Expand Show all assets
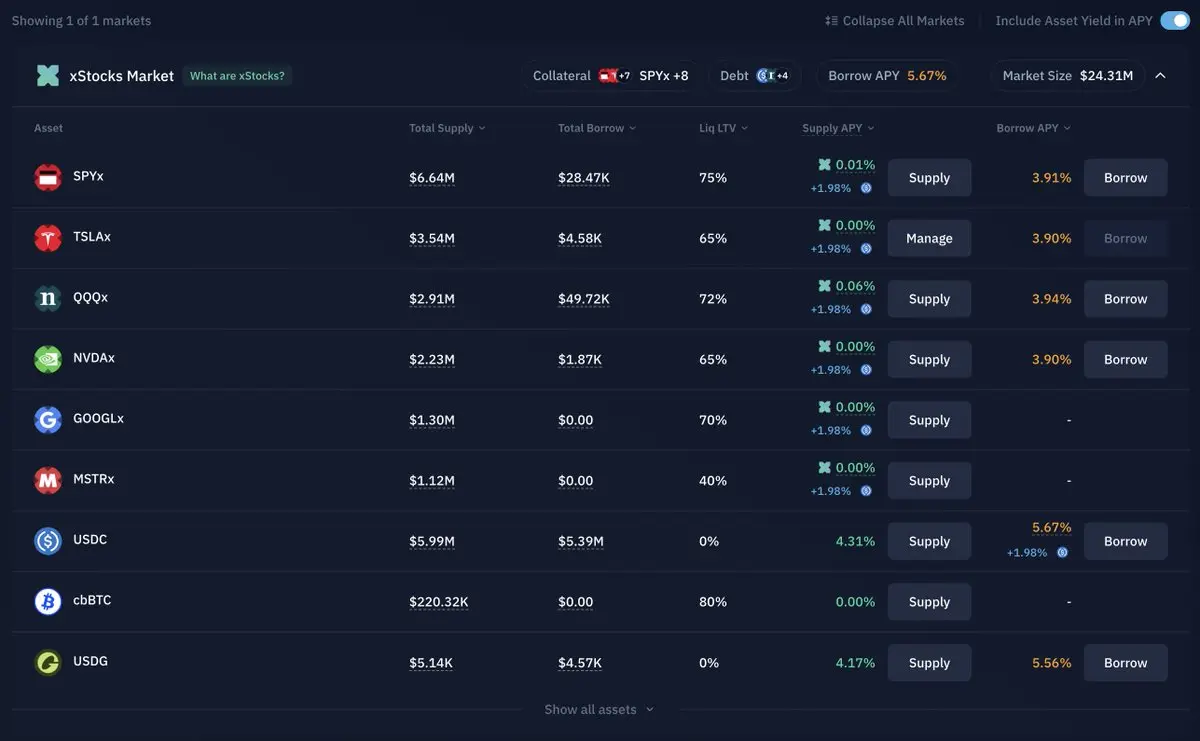This screenshot has height=741, width=1200. [x=599, y=709]
